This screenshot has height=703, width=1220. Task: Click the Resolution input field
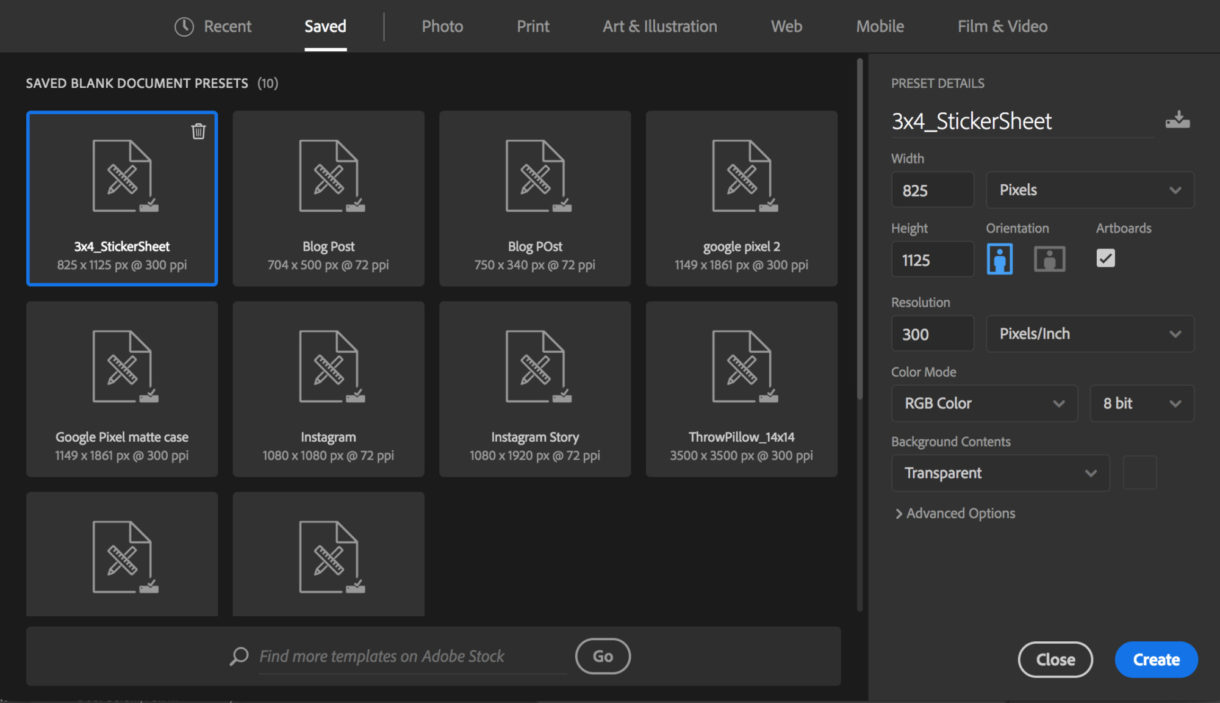(x=932, y=334)
